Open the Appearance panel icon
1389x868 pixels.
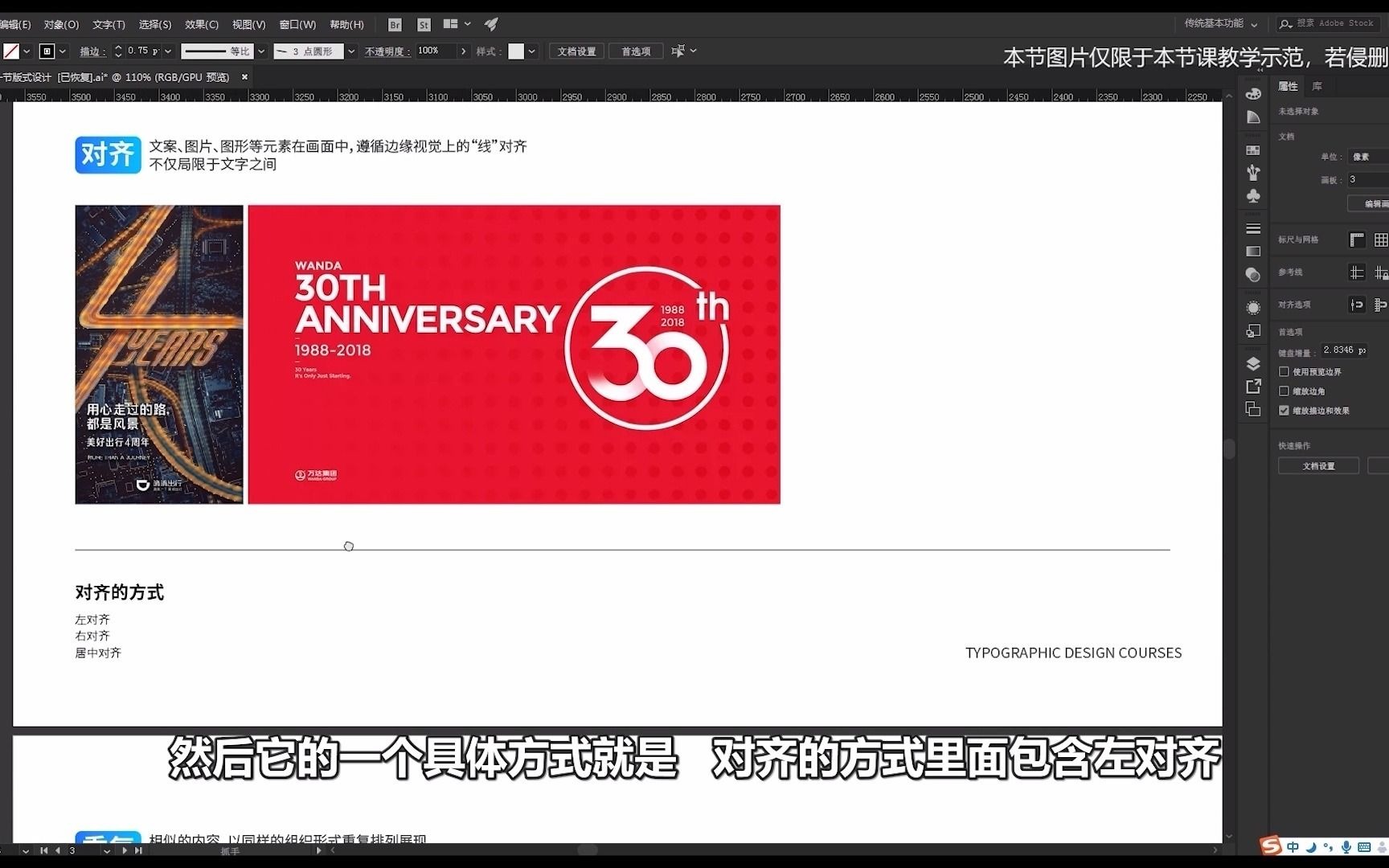click(x=1252, y=308)
